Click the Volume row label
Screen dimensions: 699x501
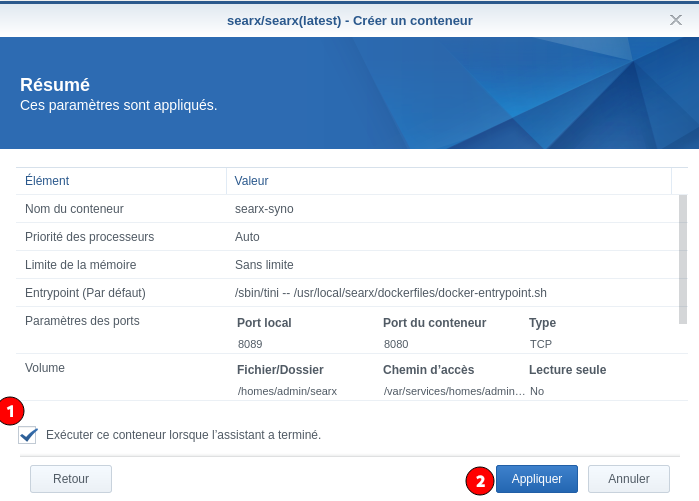(x=45, y=368)
